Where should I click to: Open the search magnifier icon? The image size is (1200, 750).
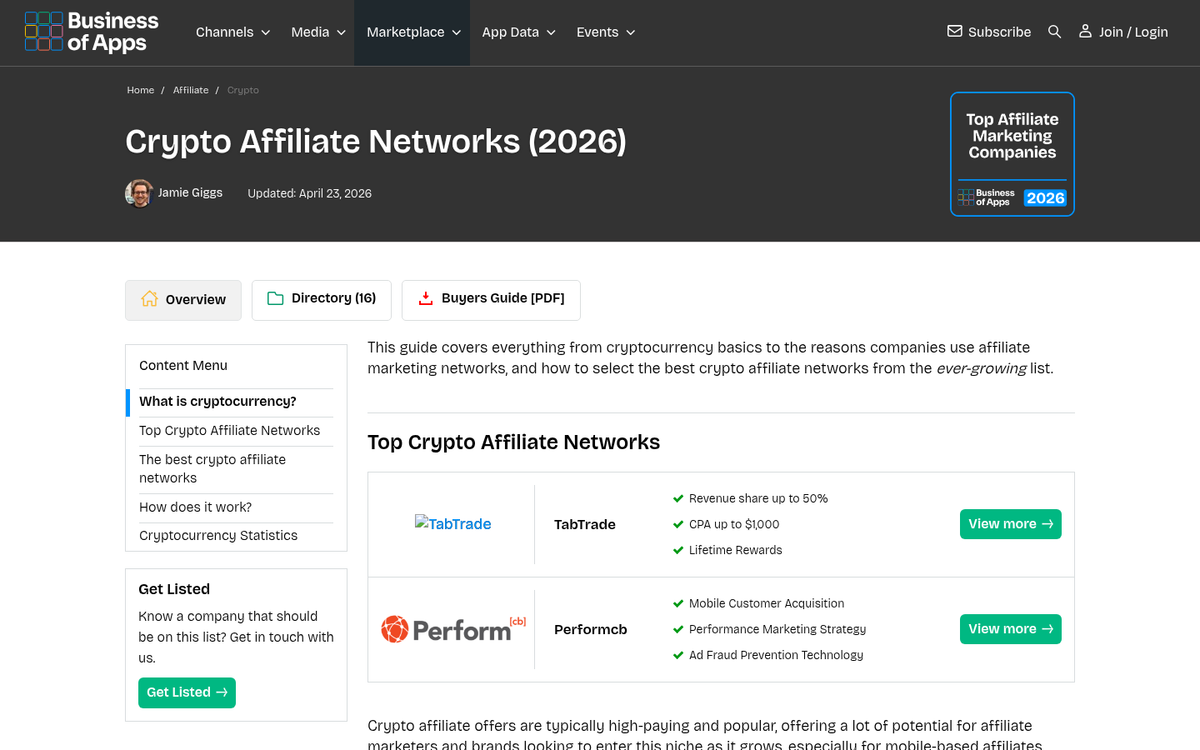1054,32
